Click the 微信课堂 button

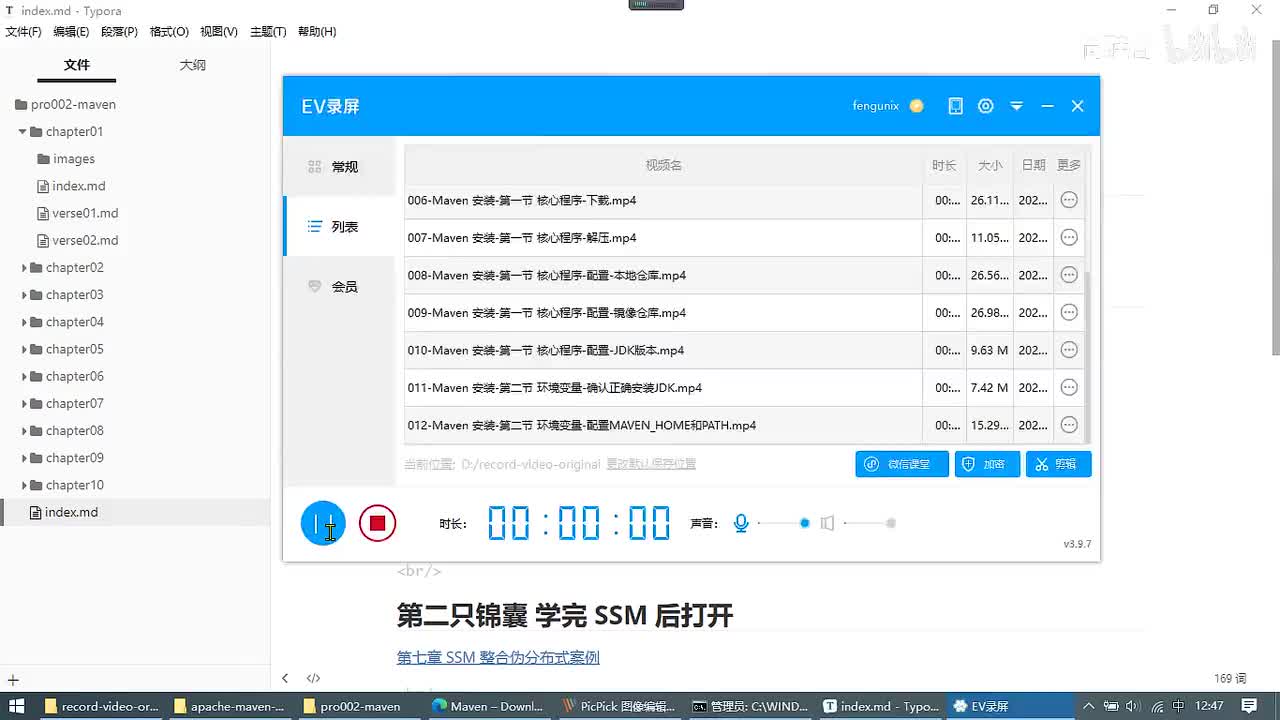pyautogui.click(x=902, y=464)
